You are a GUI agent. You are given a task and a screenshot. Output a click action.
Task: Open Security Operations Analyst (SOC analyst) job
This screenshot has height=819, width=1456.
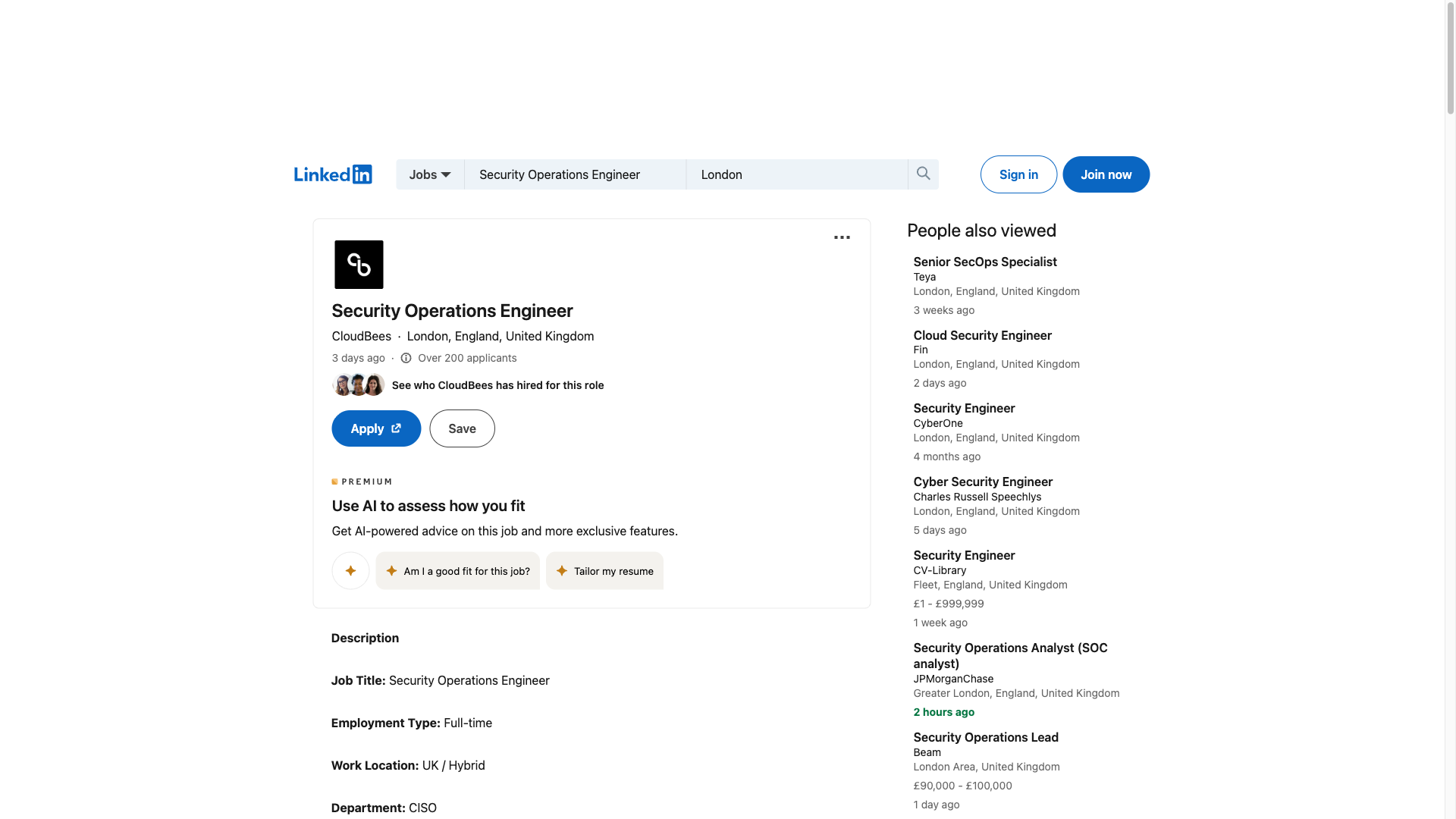(x=1010, y=655)
